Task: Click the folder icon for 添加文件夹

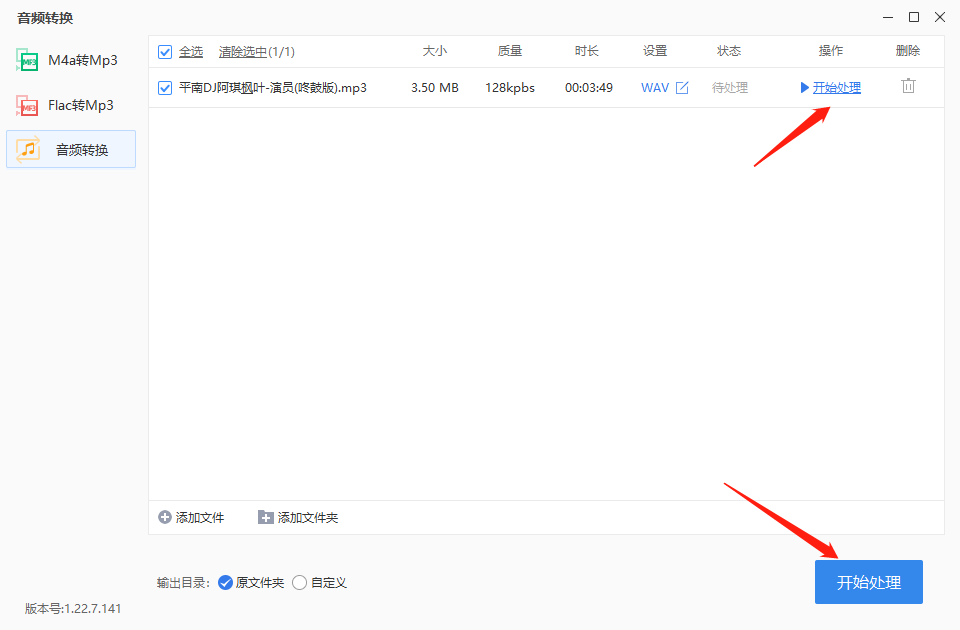Action: tap(265, 517)
